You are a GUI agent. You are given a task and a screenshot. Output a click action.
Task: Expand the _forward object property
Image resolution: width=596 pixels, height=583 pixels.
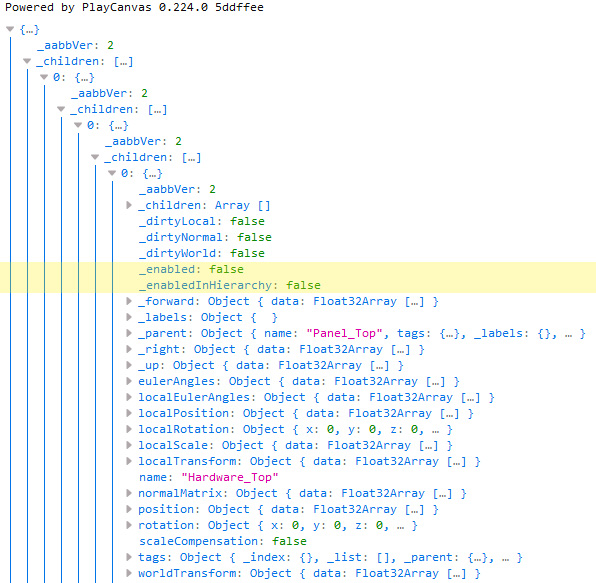[129, 301]
